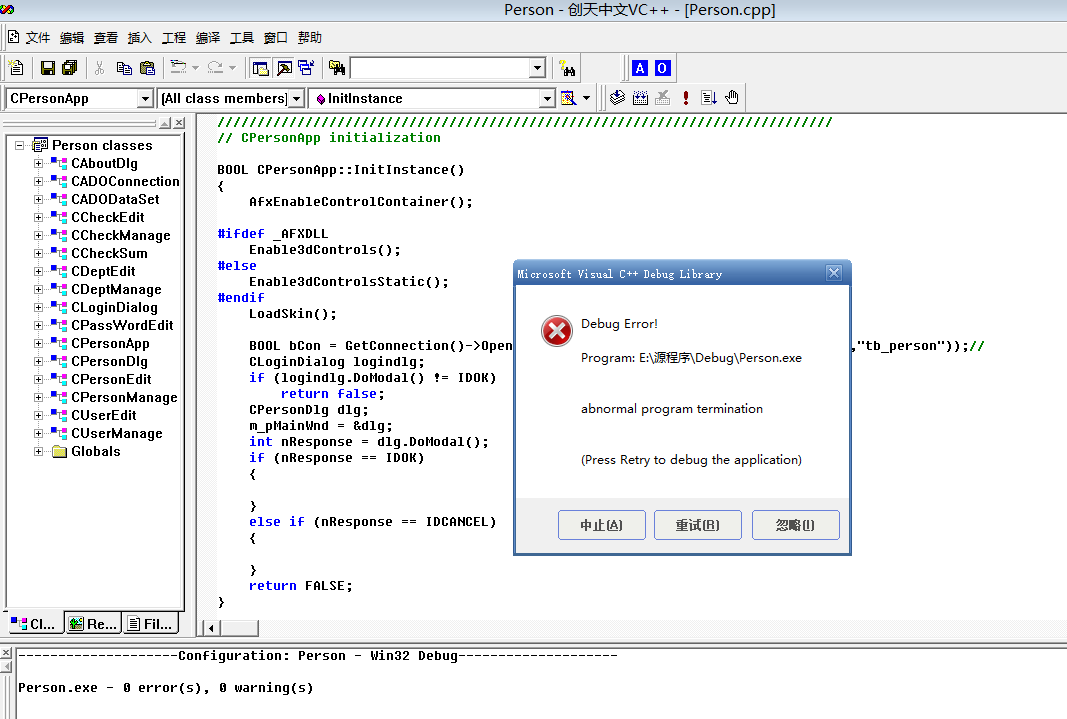Screen dimensions: 1067x719
Task: Click the WizardBar actions wand icon
Action: click(x=568, y=98)
